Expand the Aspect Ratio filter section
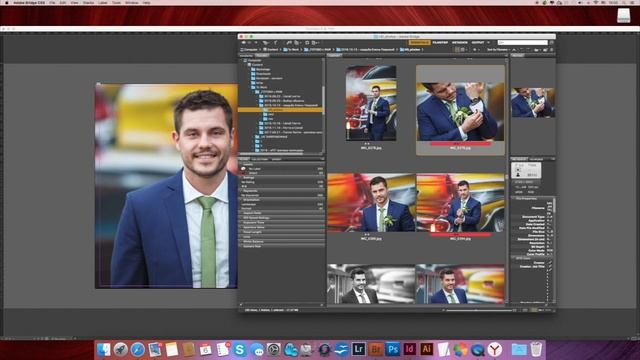The image size is (640, 360). click(282, 213)
